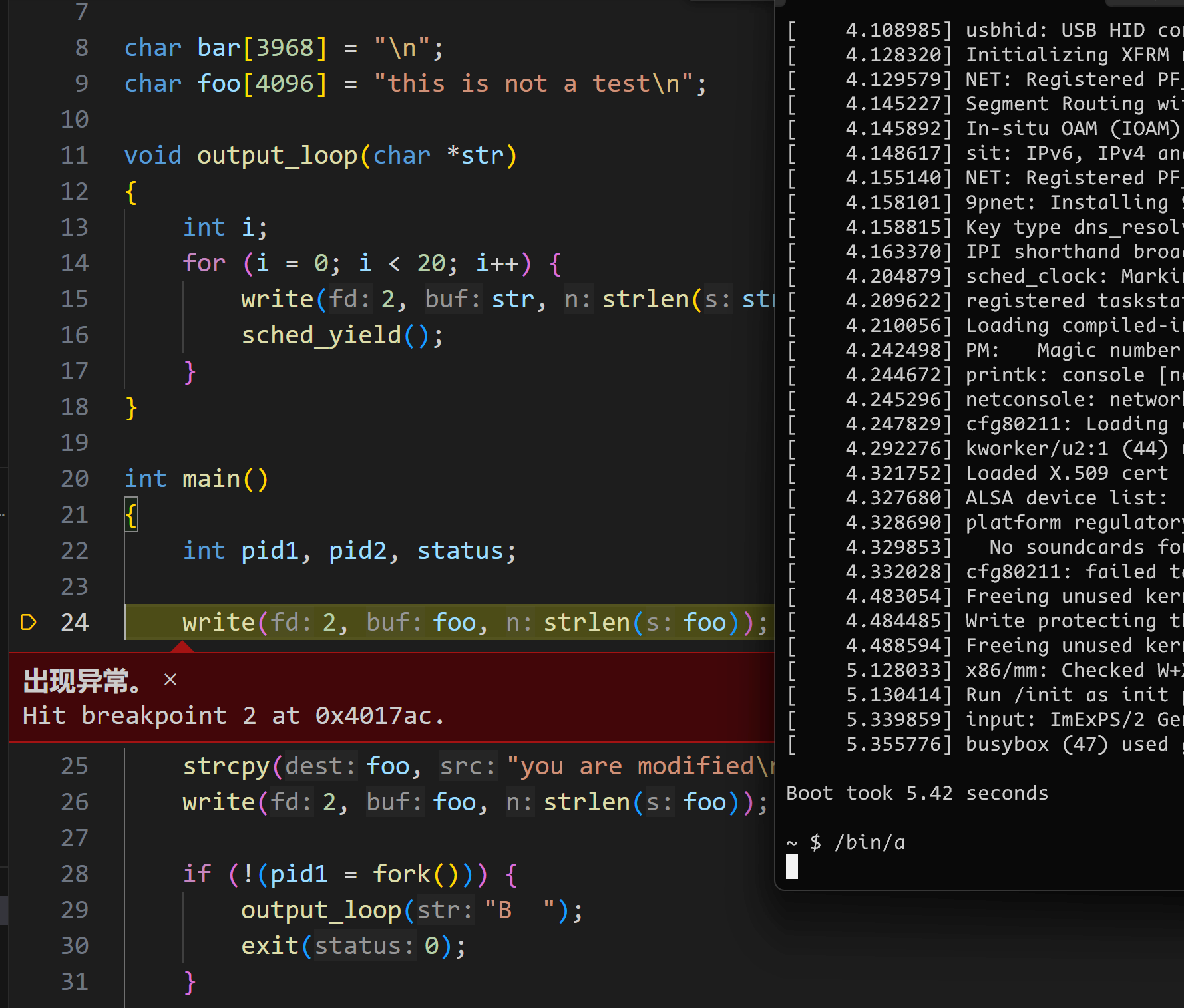The image size is (1184, 1008).
Task: Click line number 28 in gutter
Action: coord(75,874)
